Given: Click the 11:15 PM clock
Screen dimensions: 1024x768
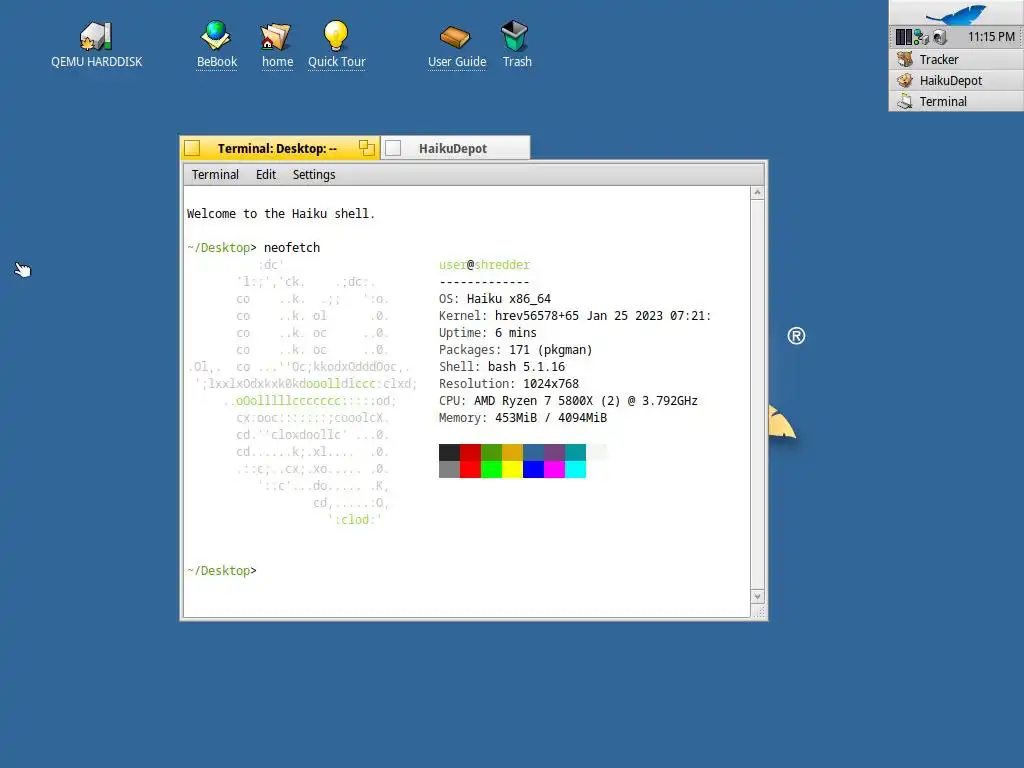Looking at the screenshot, I should (991, 37).
